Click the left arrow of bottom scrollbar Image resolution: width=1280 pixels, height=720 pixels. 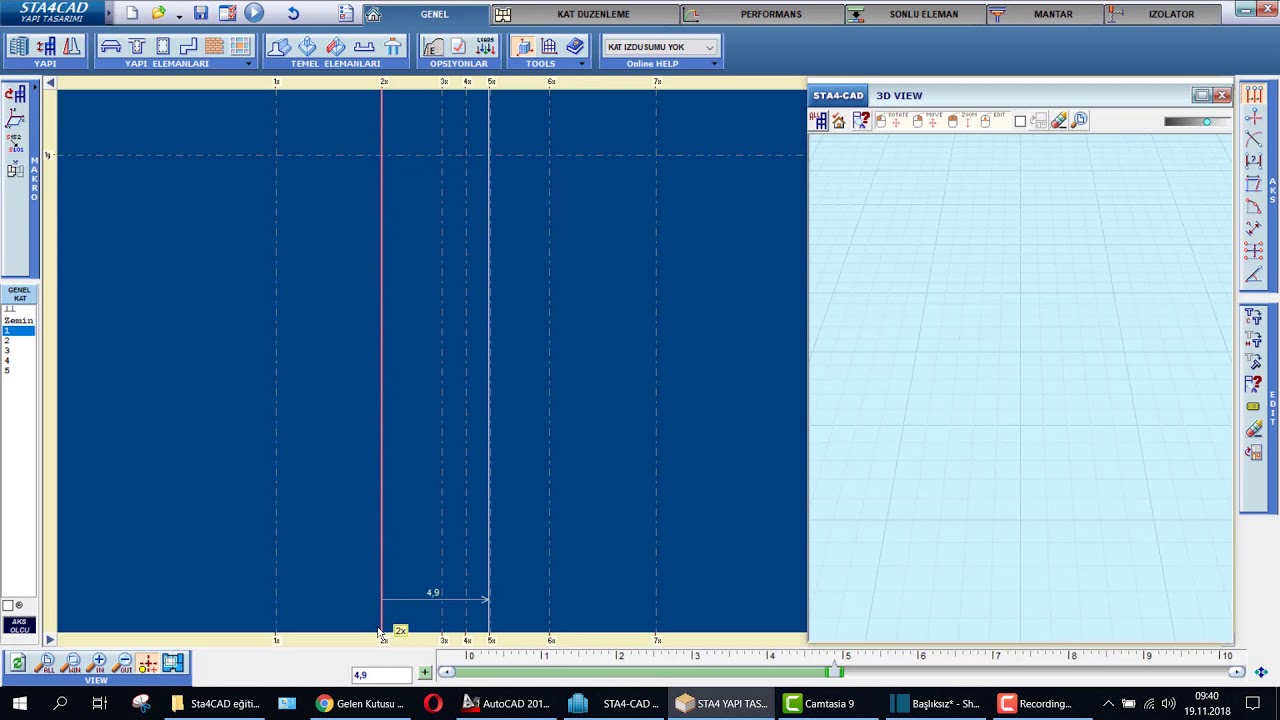click(x=448, y=672)
